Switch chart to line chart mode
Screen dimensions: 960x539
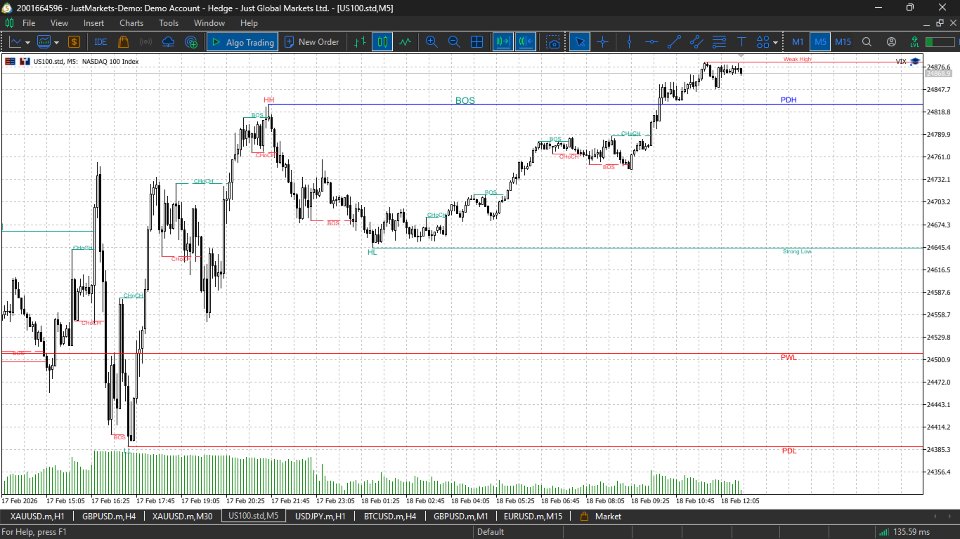pos(405,42)
